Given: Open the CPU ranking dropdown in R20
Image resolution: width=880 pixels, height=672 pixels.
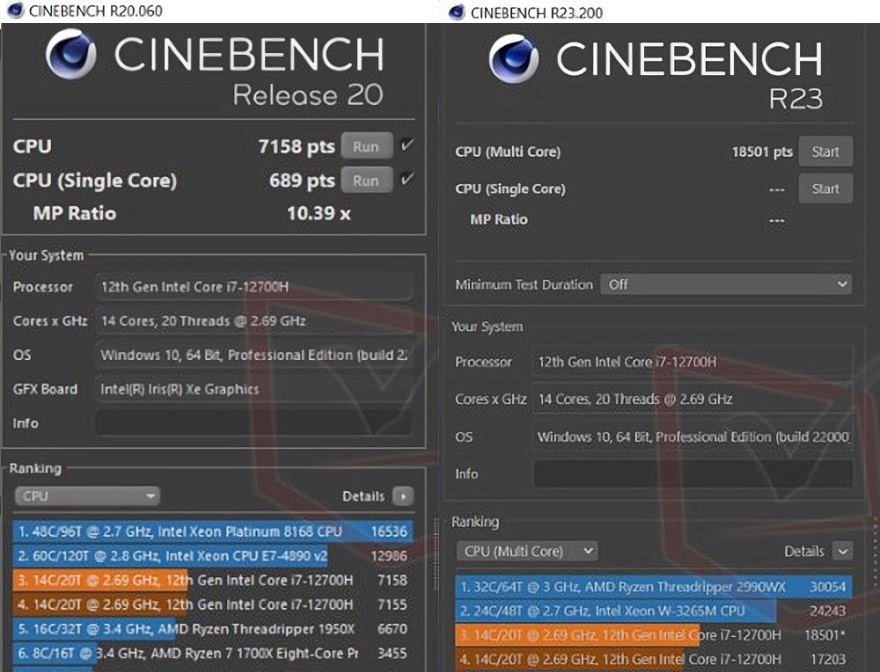Looking at the screenshot, I should [x=87, y=496].
